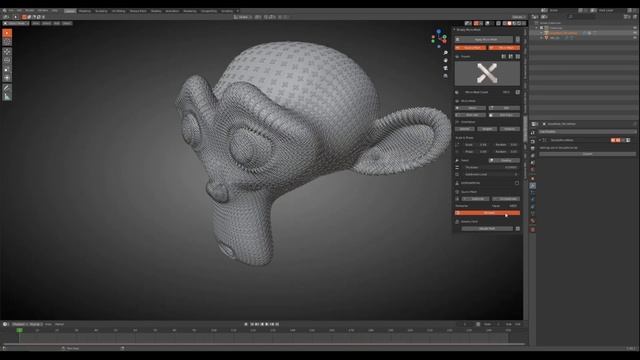Toggle checkbox in the Subdivide row
The width and height of the screenshot is (640, 360).
coord(517,183)
